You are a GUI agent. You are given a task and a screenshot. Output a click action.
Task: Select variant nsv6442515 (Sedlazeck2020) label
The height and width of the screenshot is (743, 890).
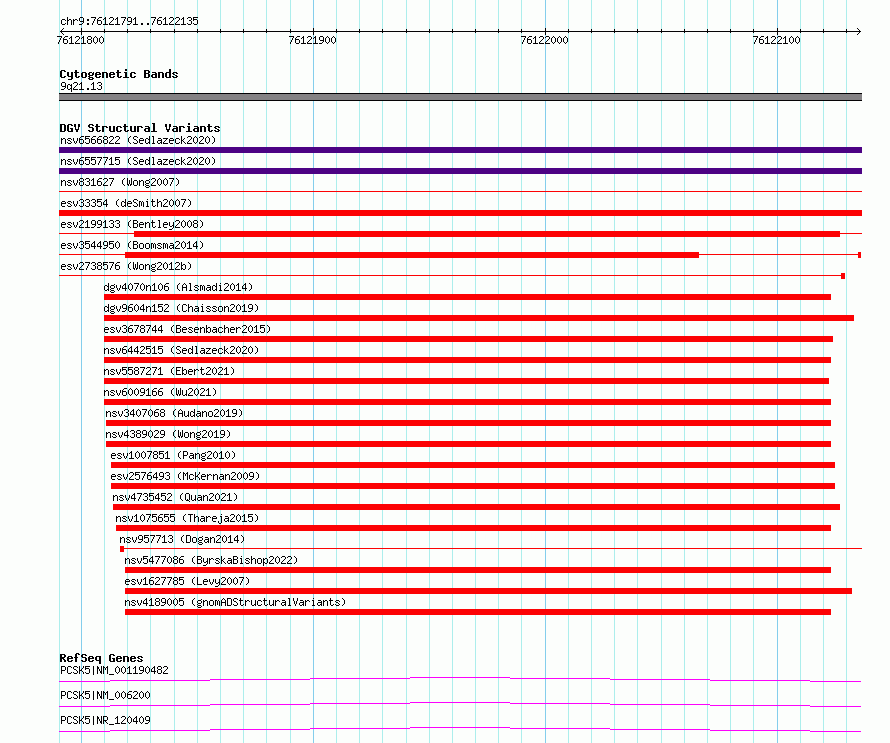pos(181,350)
